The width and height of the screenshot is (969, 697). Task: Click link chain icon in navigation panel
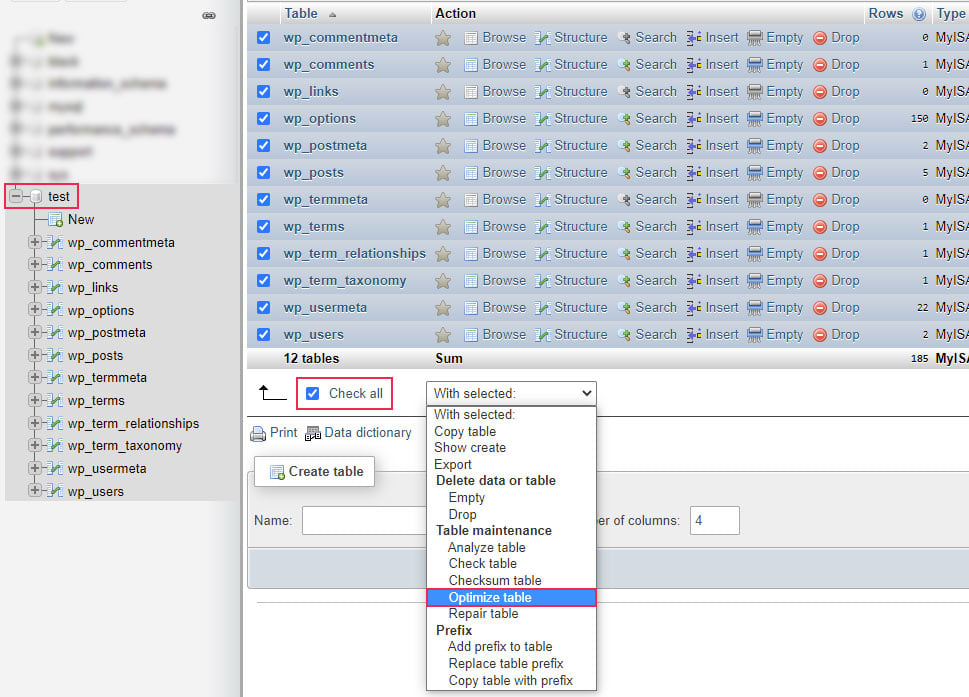click(x=209, y=15)
